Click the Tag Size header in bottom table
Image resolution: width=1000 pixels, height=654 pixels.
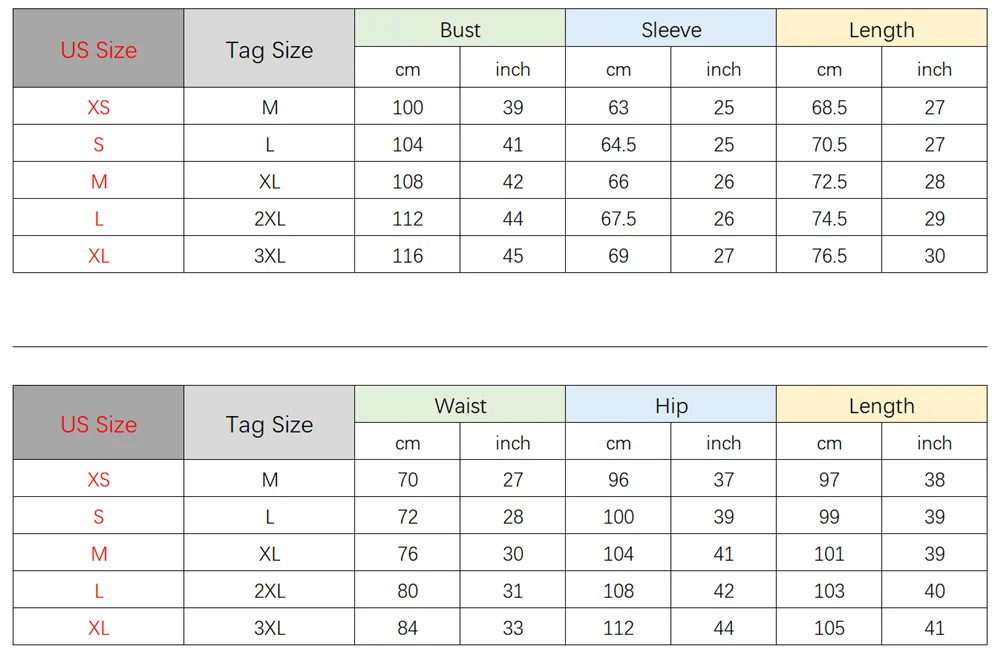(269, 424)
